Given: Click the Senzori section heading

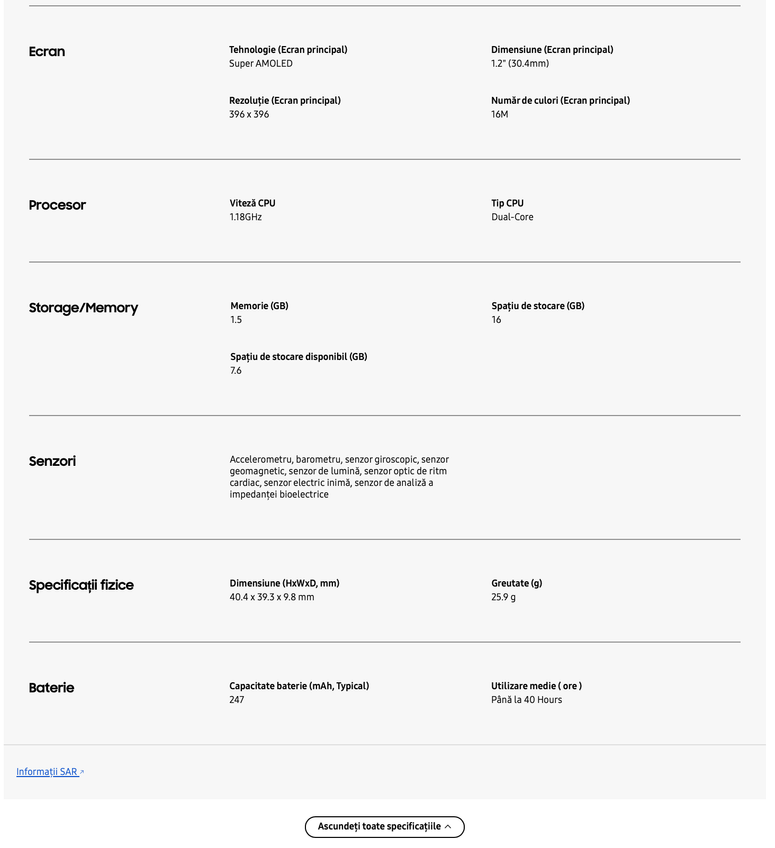Looking at the screenshot, I should (52, 461).
